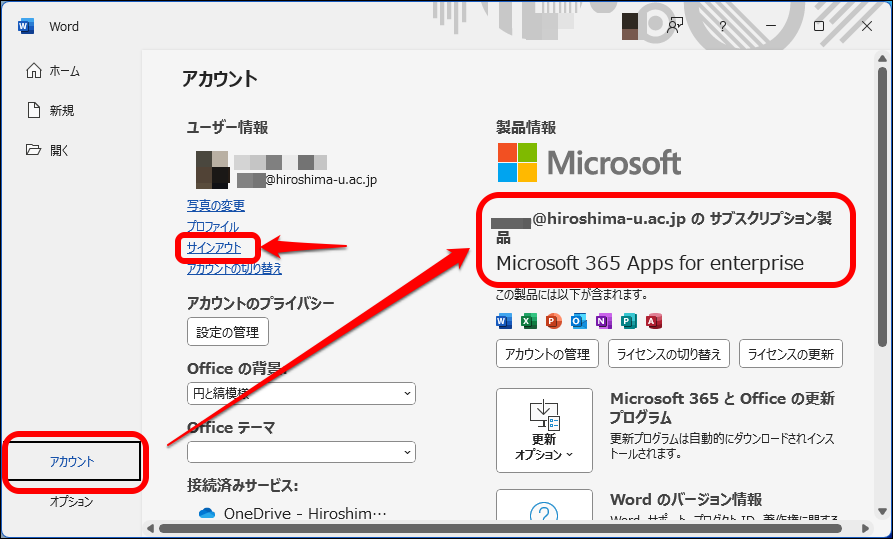Screen dimensions: 893x539
Task: Click the Access product icon
Action: point(654,321)
